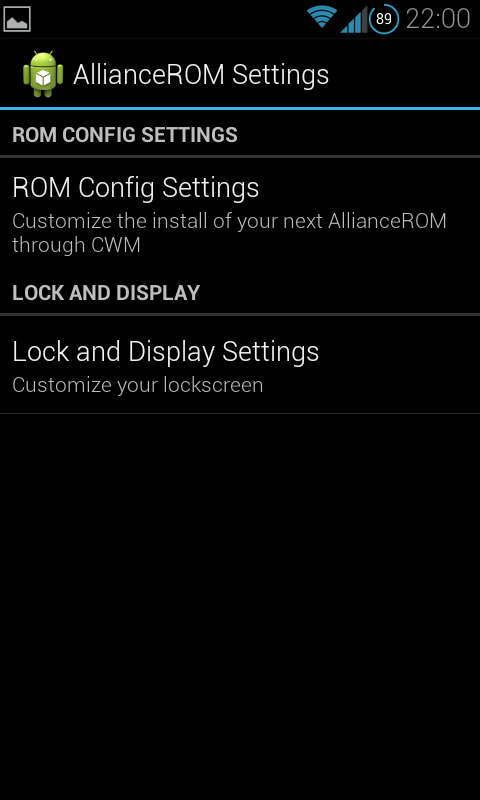The image size is (480, 800).
Task: Click the blue divider line under action bar
Action: coord(240,108)
